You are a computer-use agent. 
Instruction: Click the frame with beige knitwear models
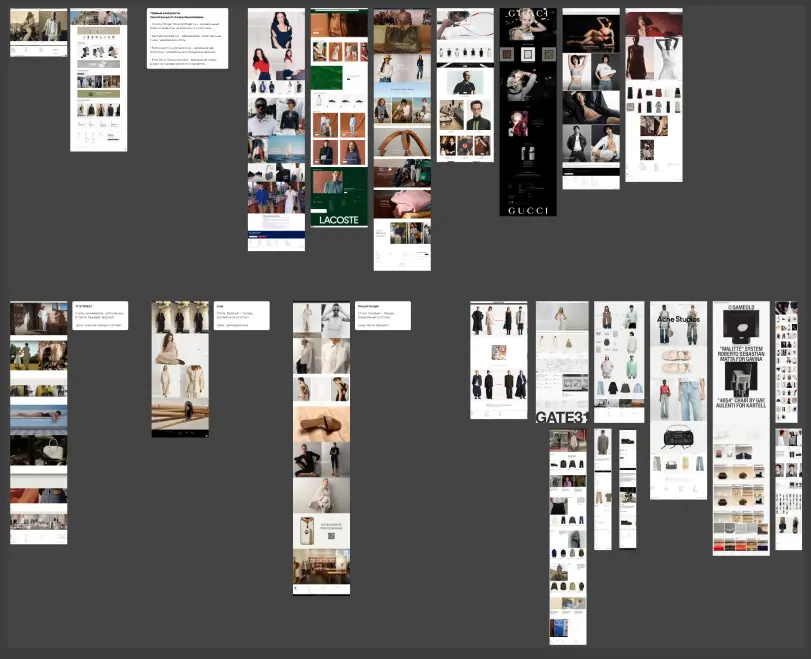point(180,369)
